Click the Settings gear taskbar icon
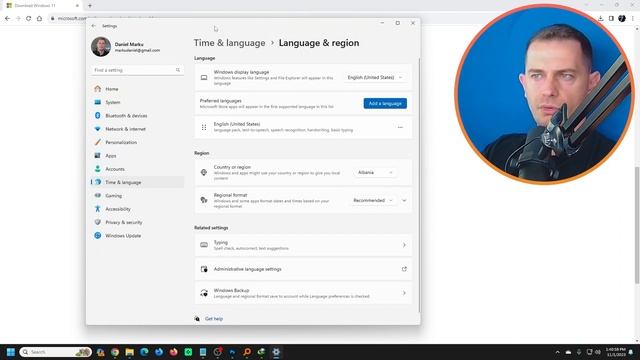The height and width of the screenshot is (360, 640). (x=276, y=352)
